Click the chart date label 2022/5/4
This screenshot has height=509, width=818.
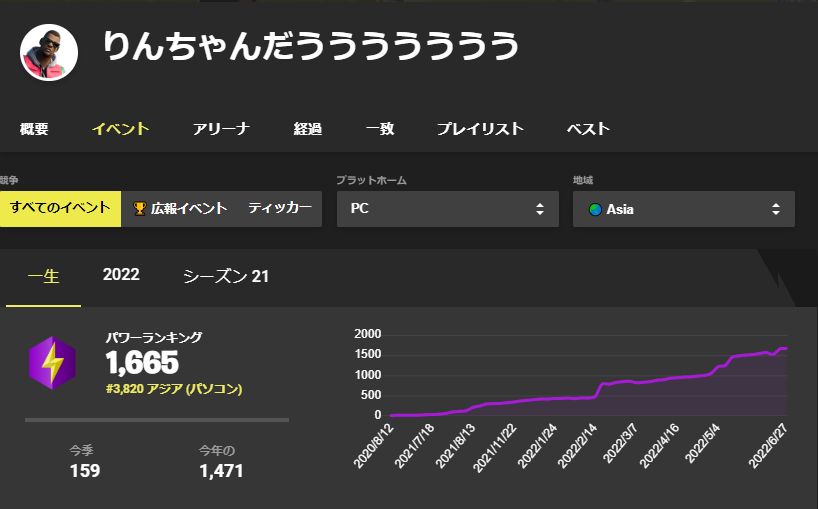tap(702, 443)
